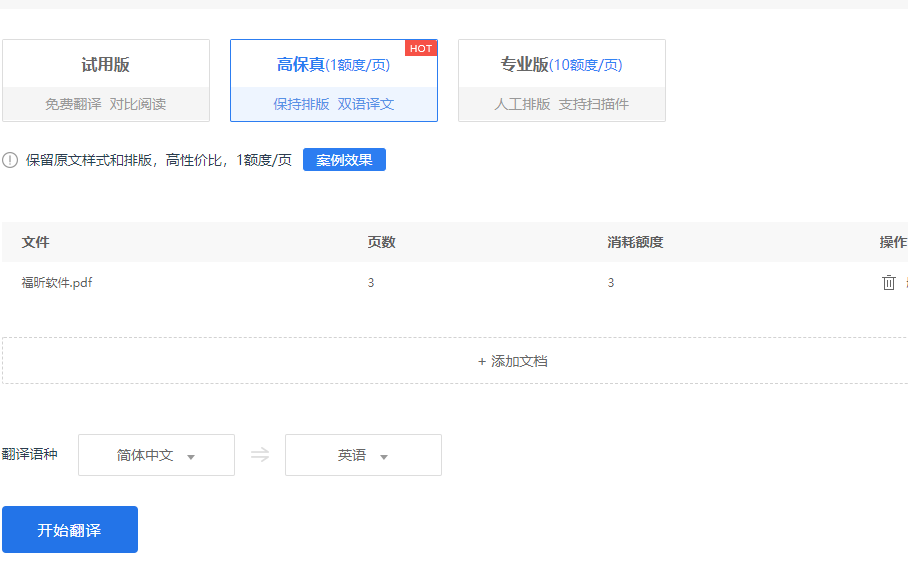Delete 福昕软件.pdf using the trash icon
This screenshot has width=908, height=576.
889,283
